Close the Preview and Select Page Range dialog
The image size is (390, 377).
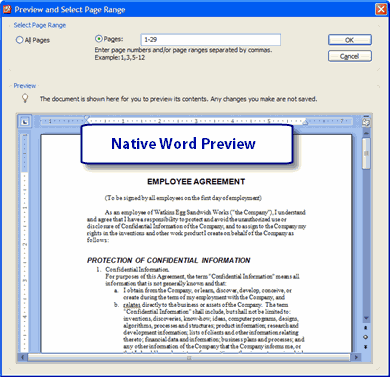(x=381, y=9)
